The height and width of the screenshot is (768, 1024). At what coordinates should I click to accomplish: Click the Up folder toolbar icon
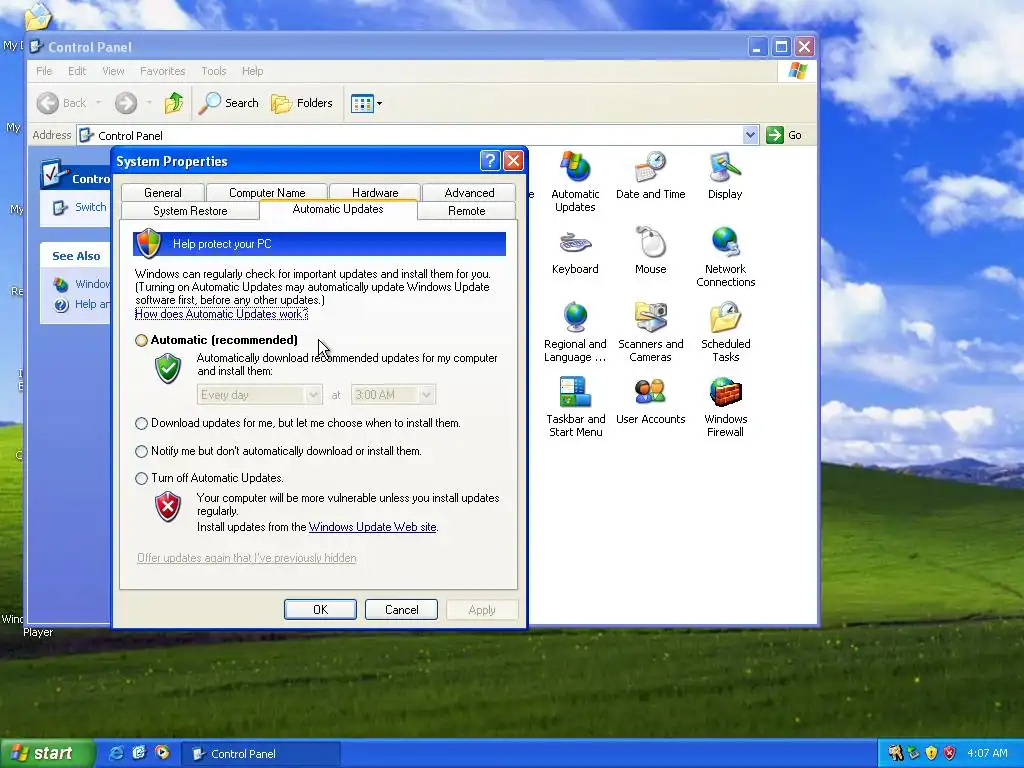(x=174, y=103)
